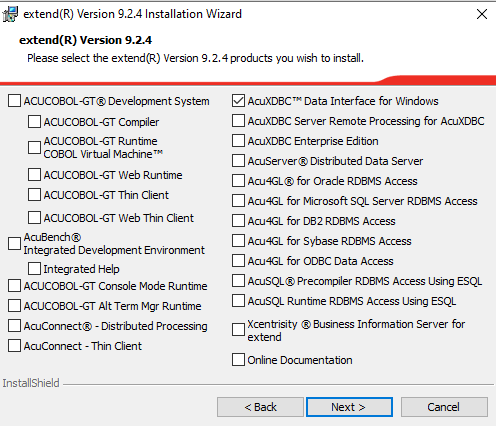Cancel the installation wizard
Image resolution: width=496 pixels, height=426 pixels.
444,407
